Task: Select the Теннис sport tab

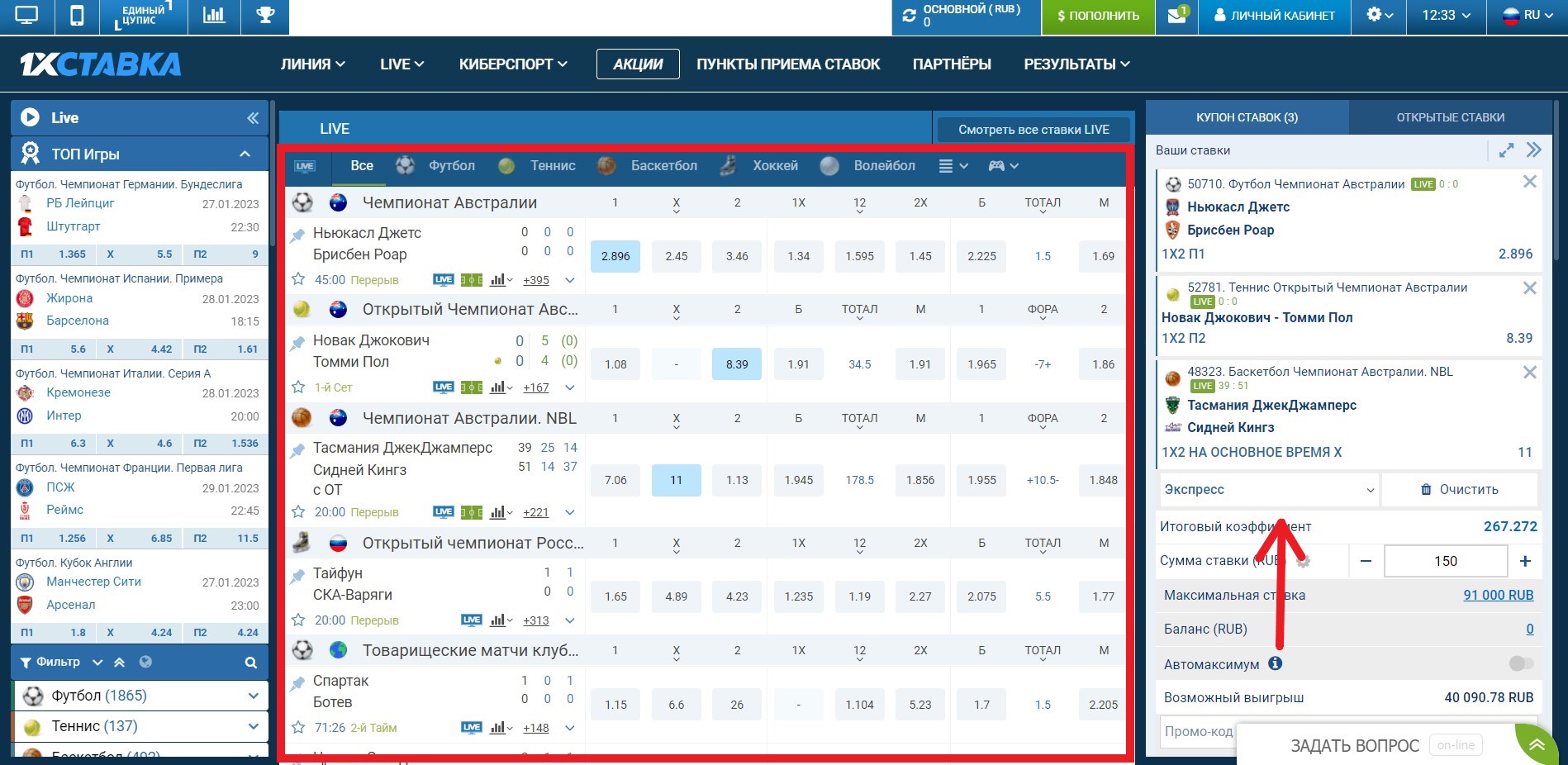Action: coord(537,166)
